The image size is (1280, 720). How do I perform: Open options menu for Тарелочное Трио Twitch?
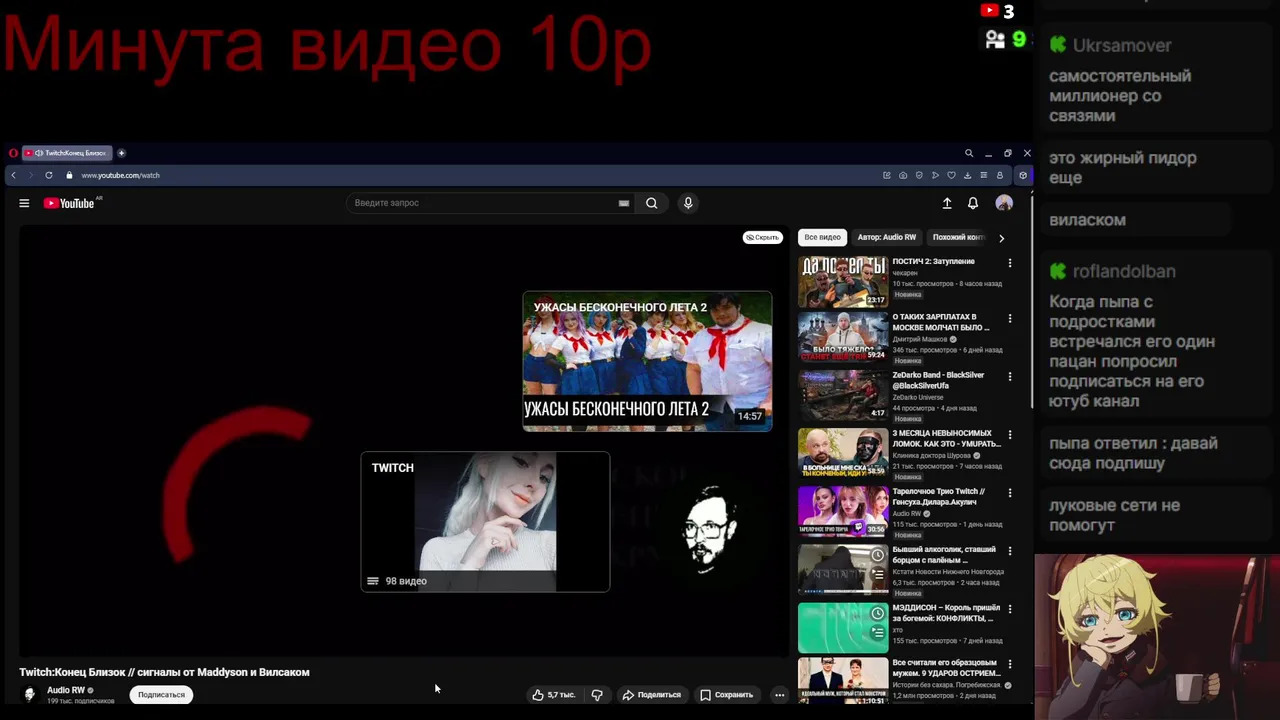tap(1009, 493)
